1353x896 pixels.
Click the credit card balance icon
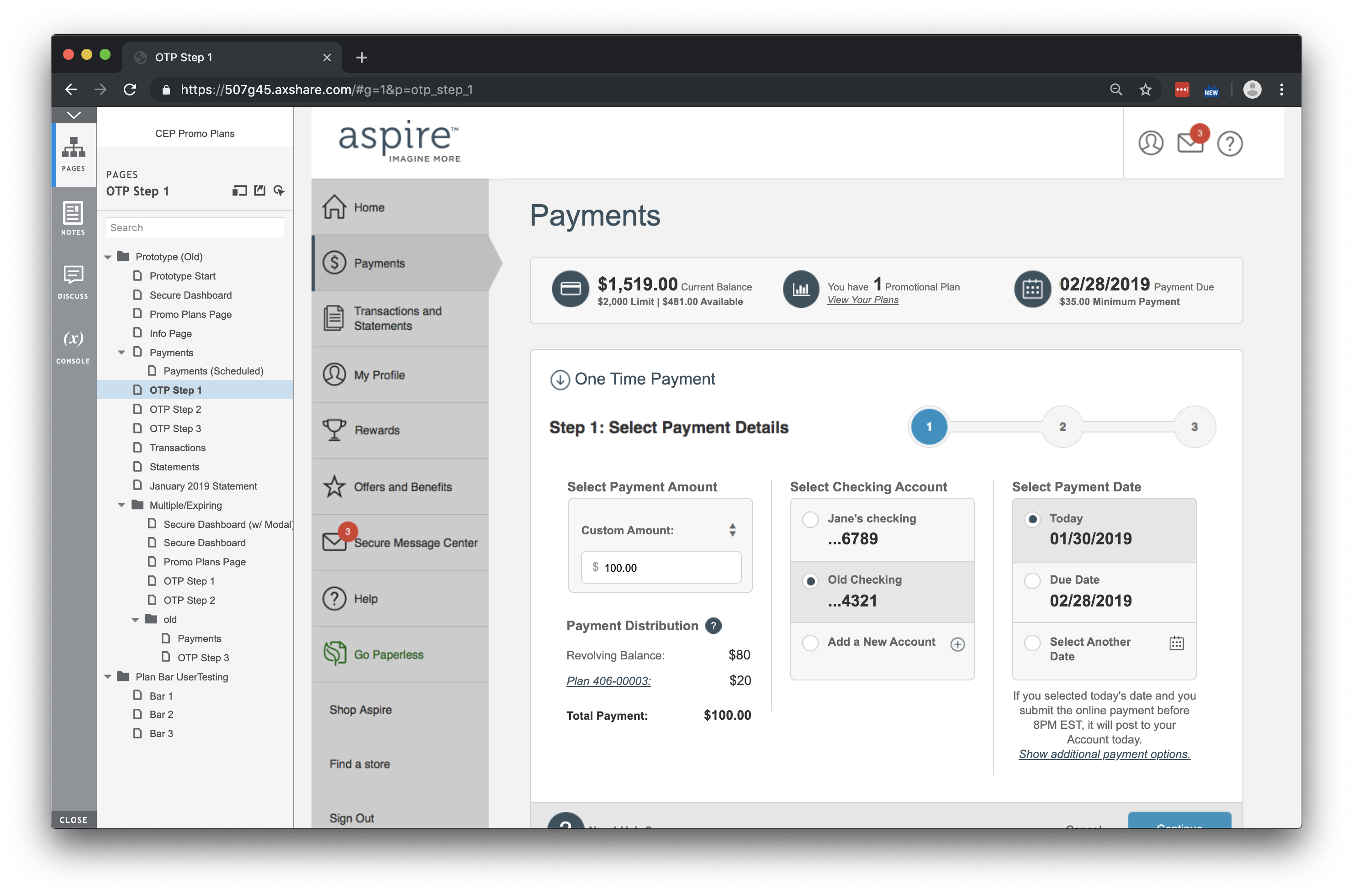[570, 289]
